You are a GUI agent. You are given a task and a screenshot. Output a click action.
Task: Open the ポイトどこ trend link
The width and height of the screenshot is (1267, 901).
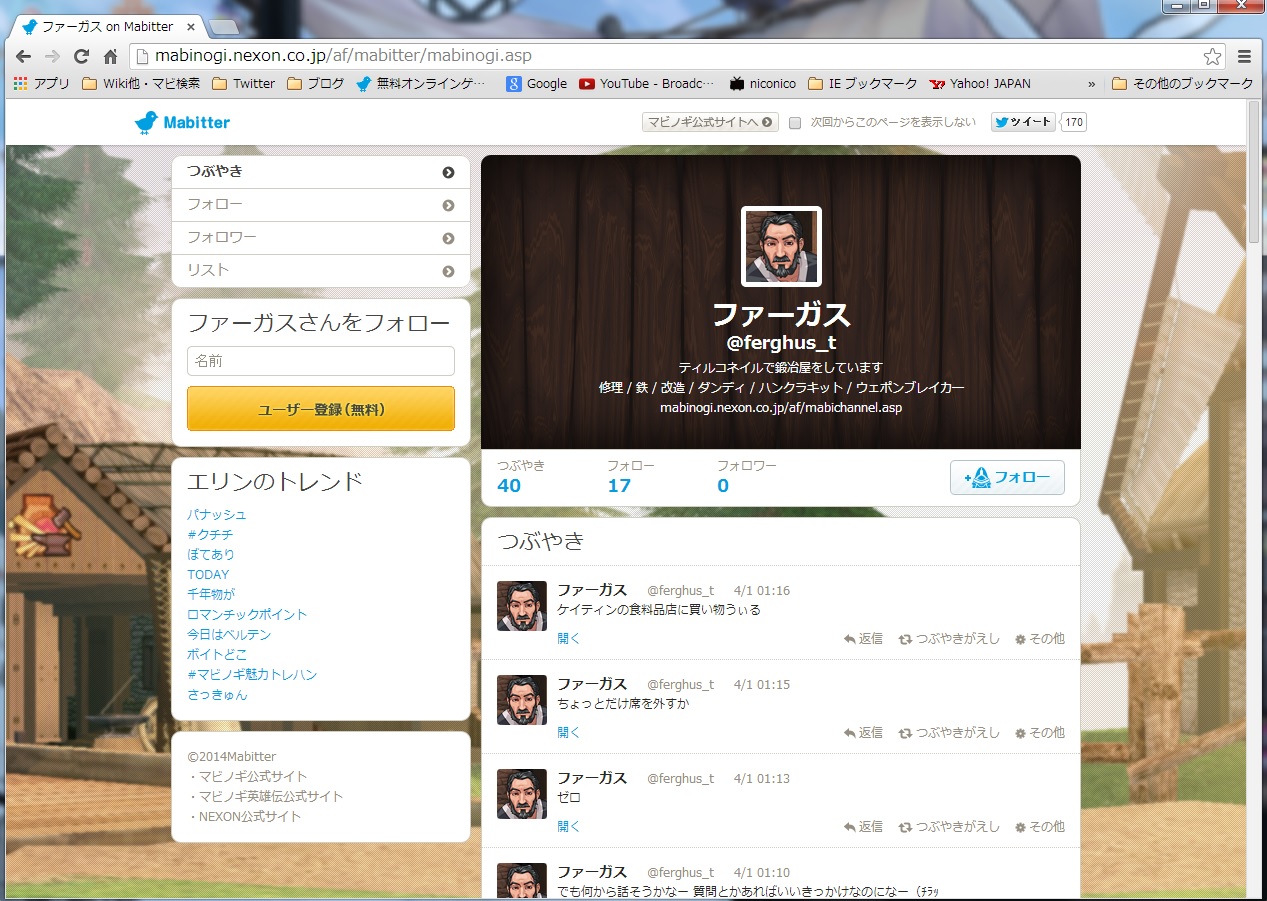(217, 654)
